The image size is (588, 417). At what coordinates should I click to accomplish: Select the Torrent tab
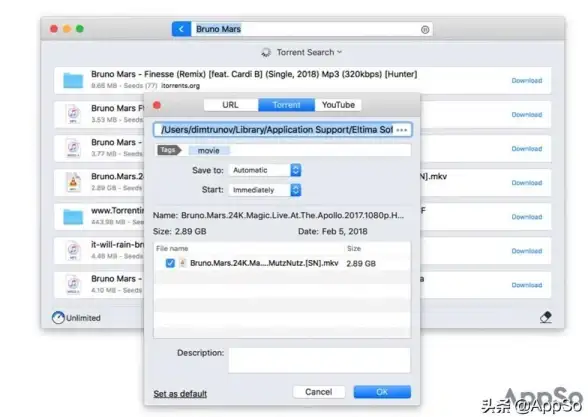(286, 105)
